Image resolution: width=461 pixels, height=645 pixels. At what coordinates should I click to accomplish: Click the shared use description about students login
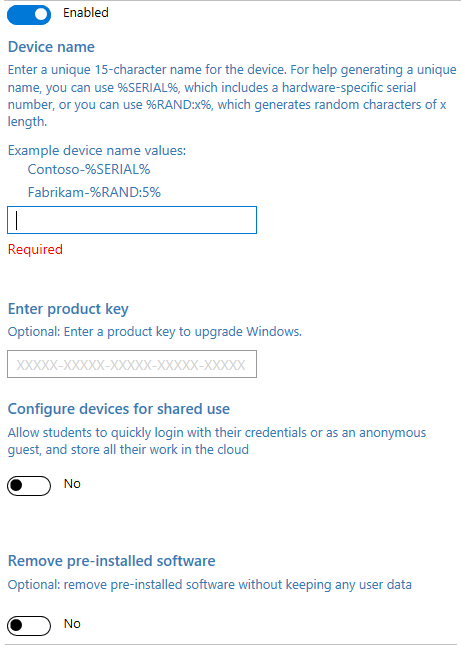coord(217,441)
